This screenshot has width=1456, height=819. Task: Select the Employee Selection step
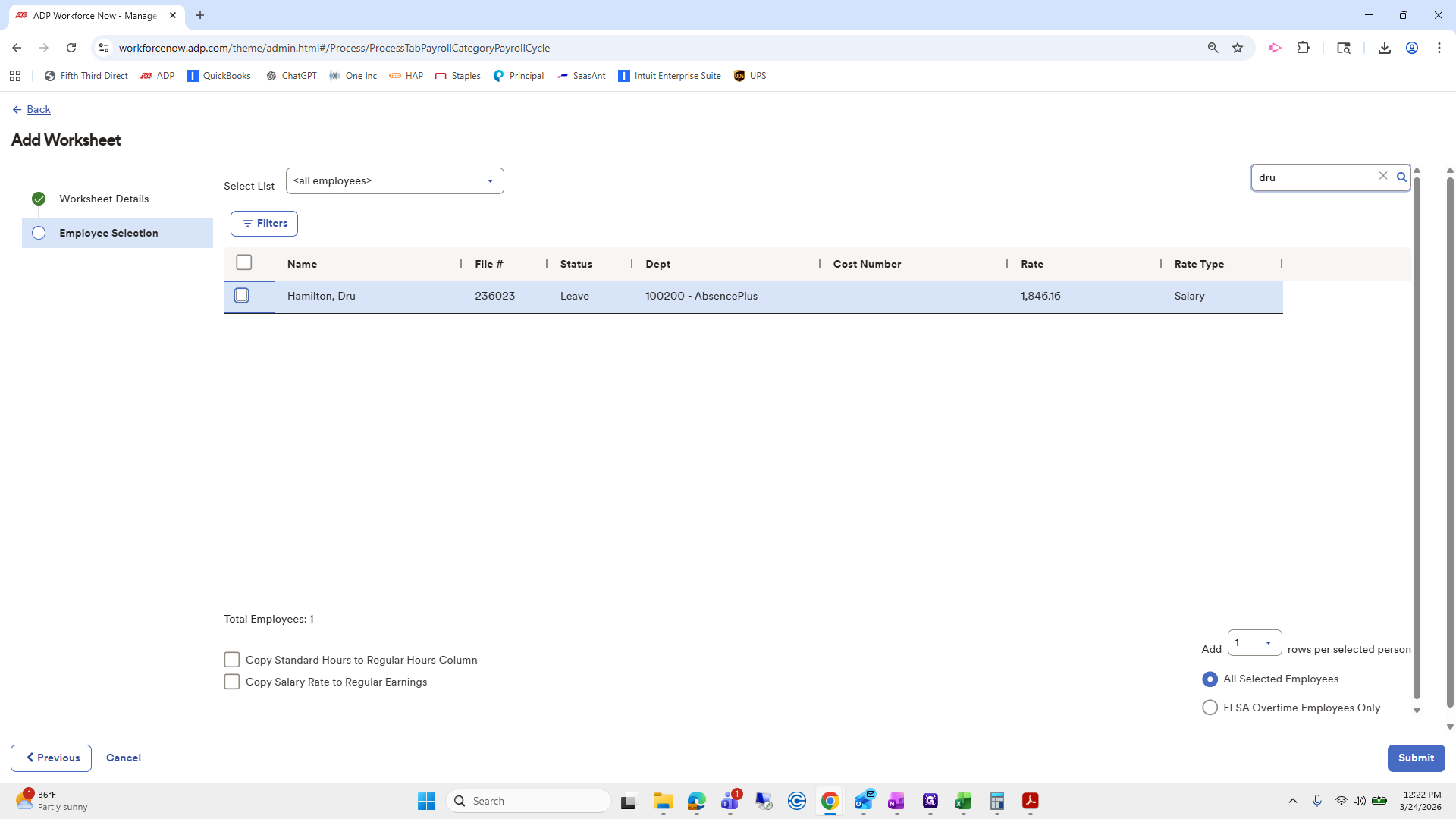(x=108, y=233)
